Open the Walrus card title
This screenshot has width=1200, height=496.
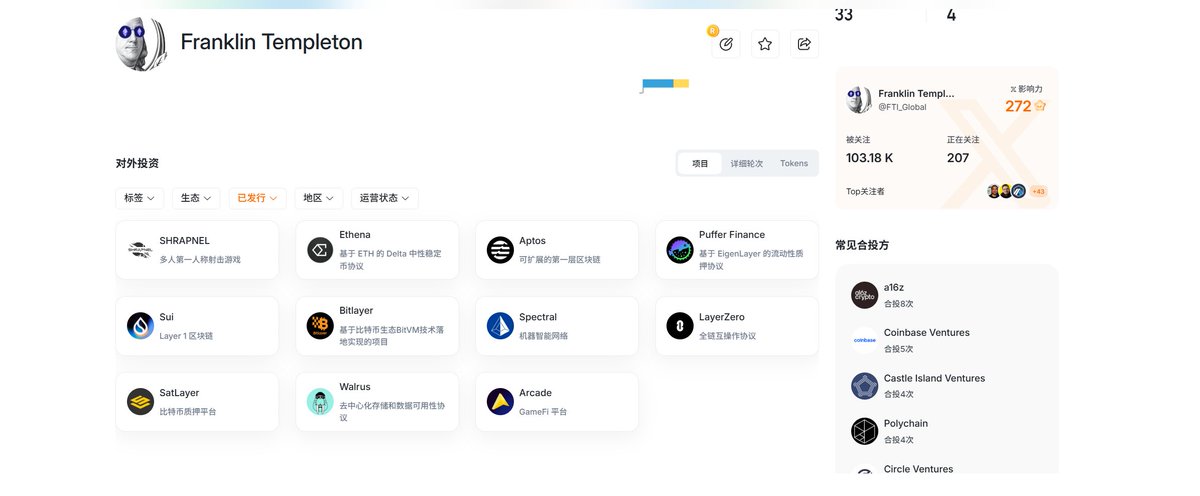(355, 387)
